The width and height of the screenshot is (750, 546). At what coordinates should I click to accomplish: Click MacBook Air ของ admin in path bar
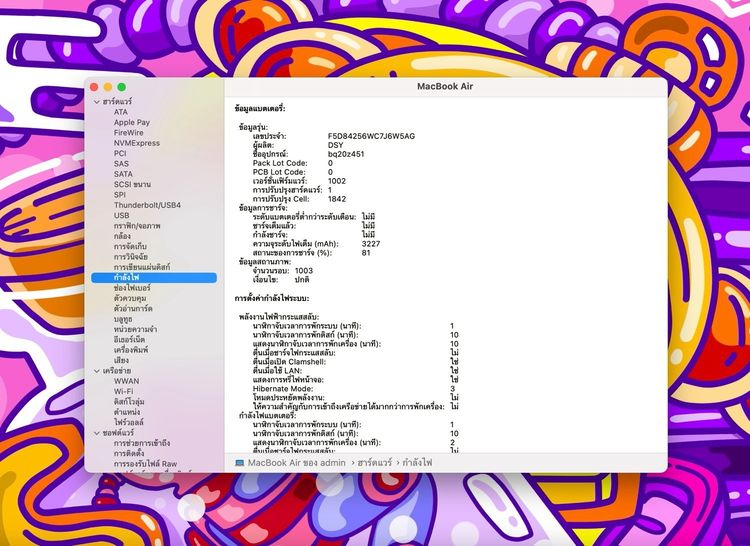click(296, 463)
